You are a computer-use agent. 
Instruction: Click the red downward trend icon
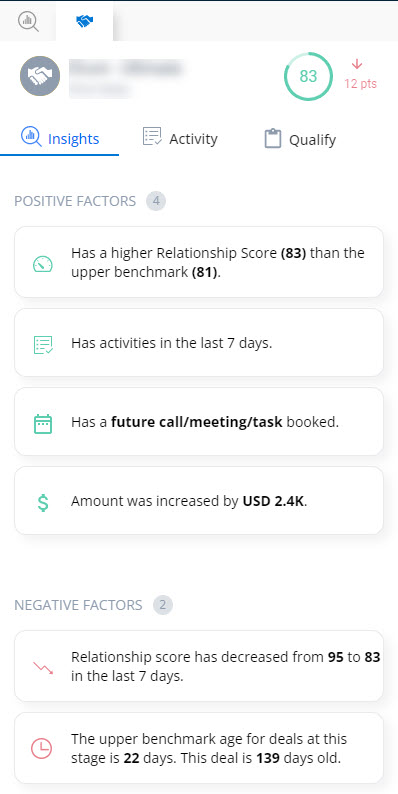pyautogui.click(x=43, y=667)
